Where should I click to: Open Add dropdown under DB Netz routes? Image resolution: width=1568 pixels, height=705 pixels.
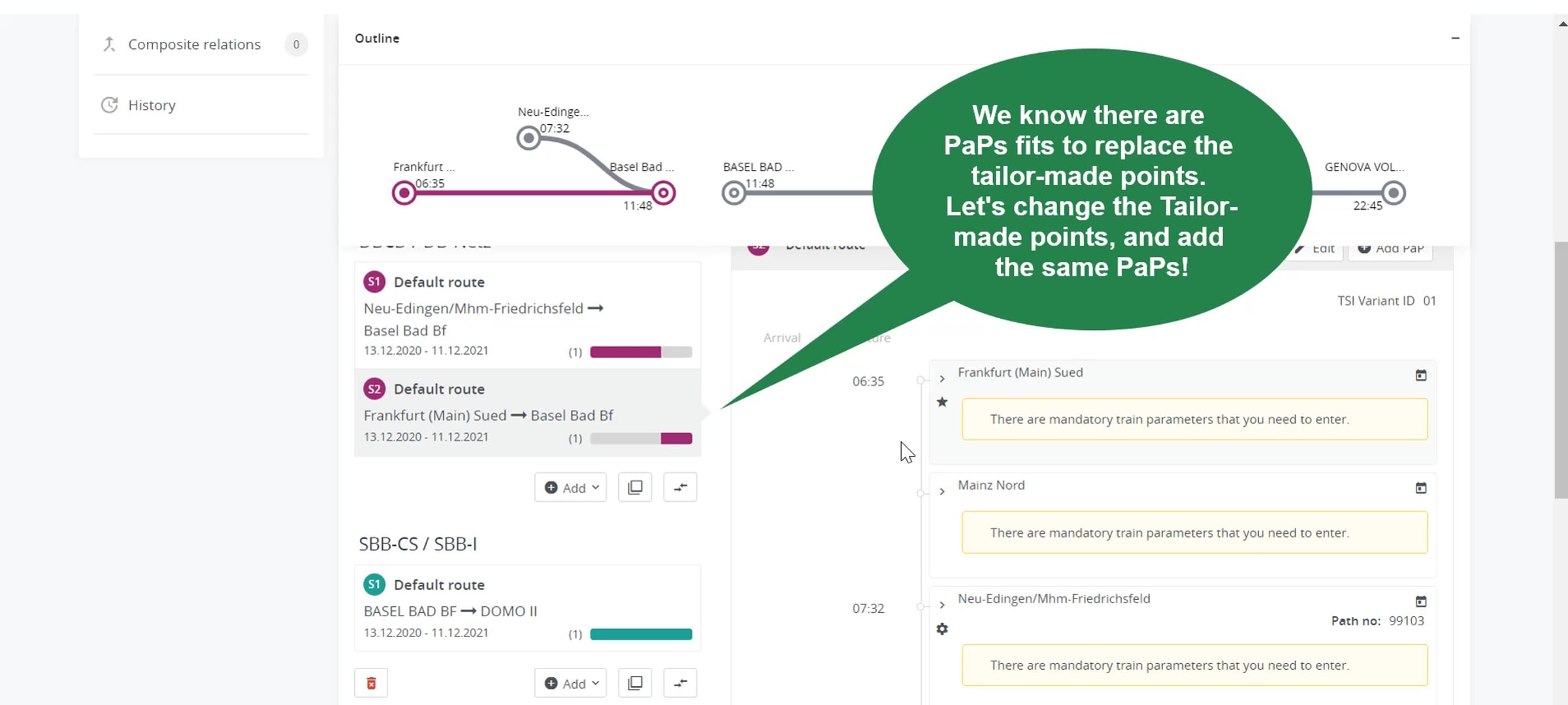coord(570,487)
